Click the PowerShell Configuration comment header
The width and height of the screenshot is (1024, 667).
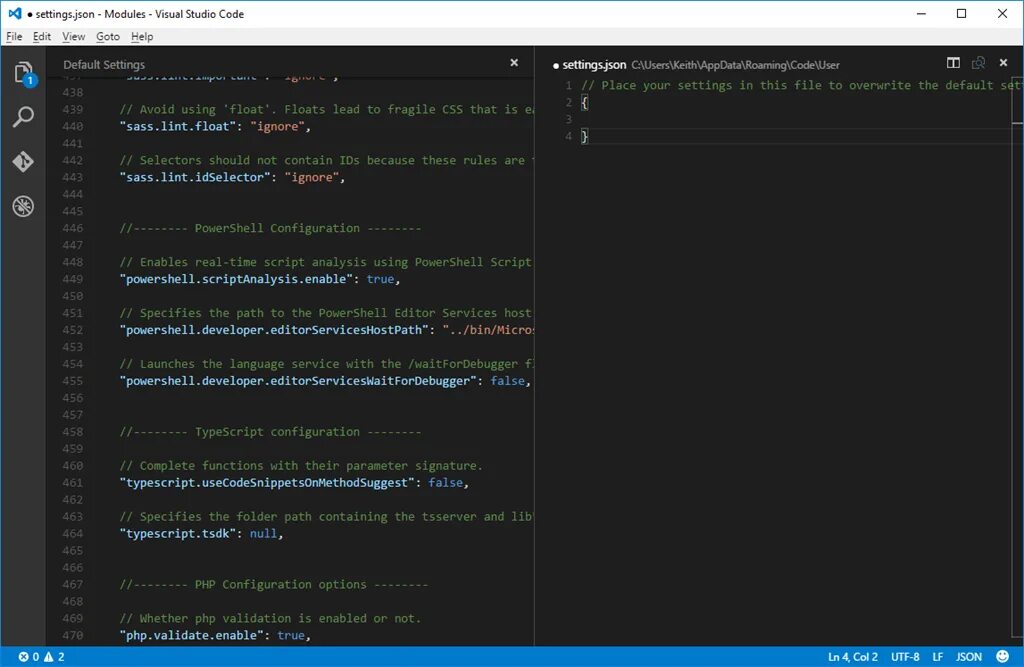click(270, 228)
